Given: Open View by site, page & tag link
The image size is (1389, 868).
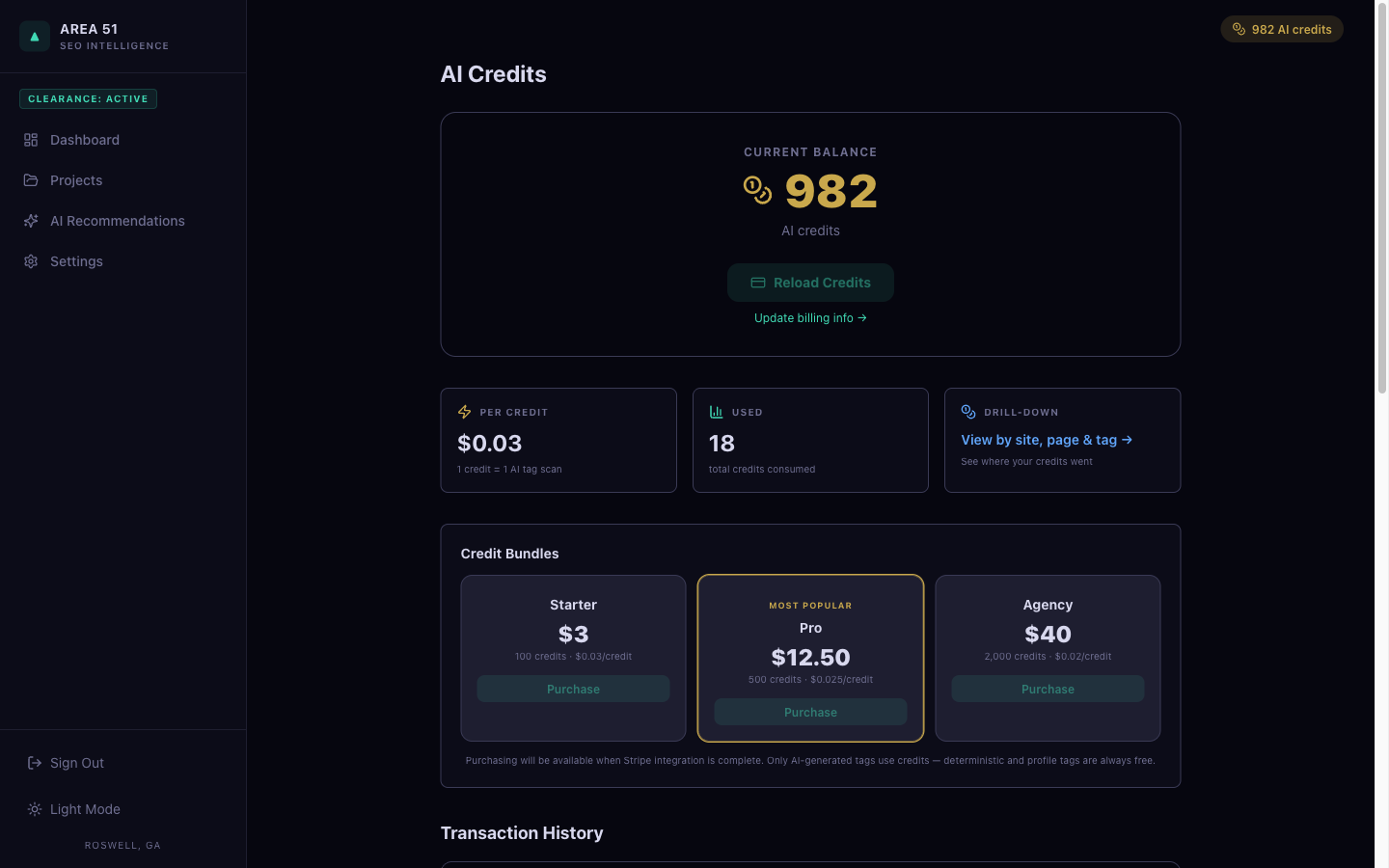Looking at the screenshot, I should coord(1047,440).
